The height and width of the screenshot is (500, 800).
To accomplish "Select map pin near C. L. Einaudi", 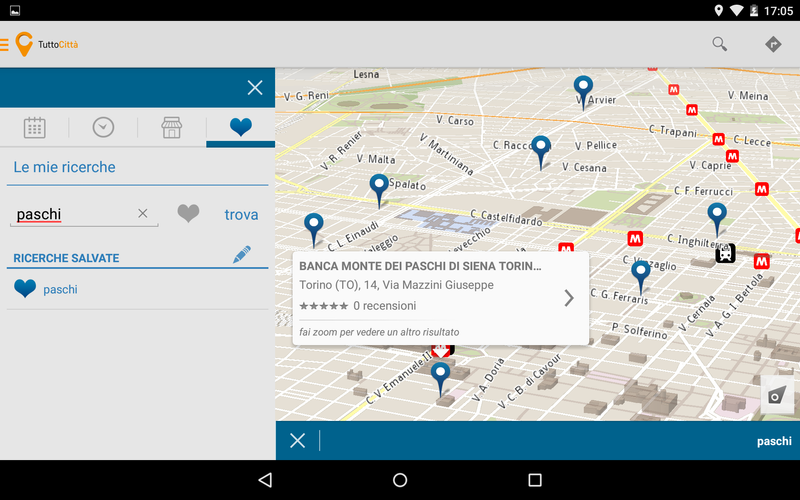I will pyautogui.click(x=313, y=230).
